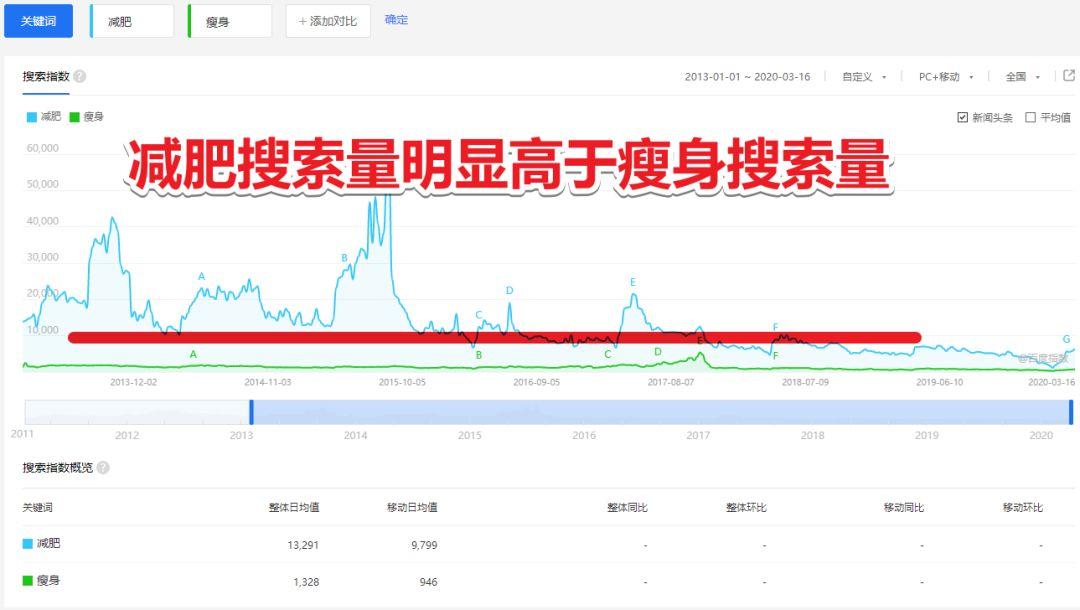Image resolution: width=1080 pixels, height=610 pixels.
Task: Click the 确定 link
Action: (x=396, y=20)
